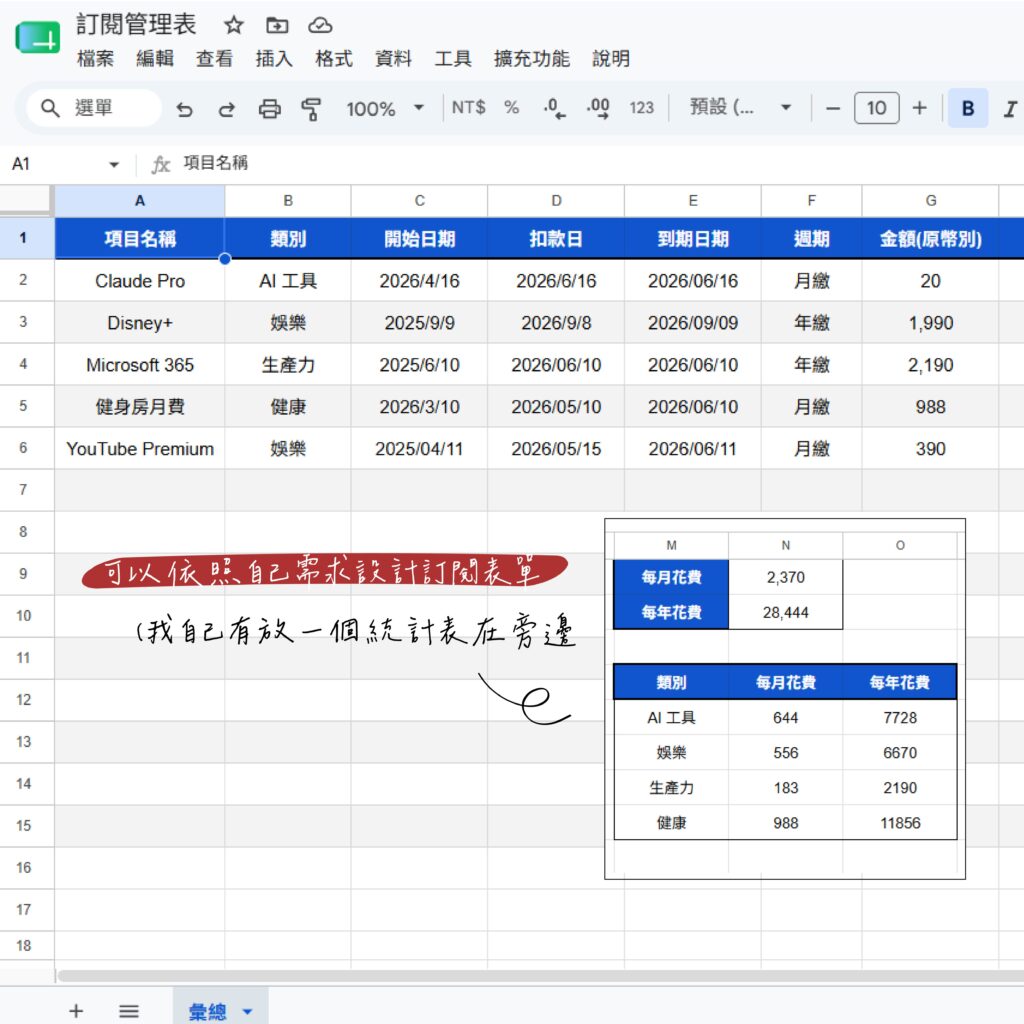Open the 說明 menu
This screenshot has height=1024, width=1024.
(x=611, y=59)
